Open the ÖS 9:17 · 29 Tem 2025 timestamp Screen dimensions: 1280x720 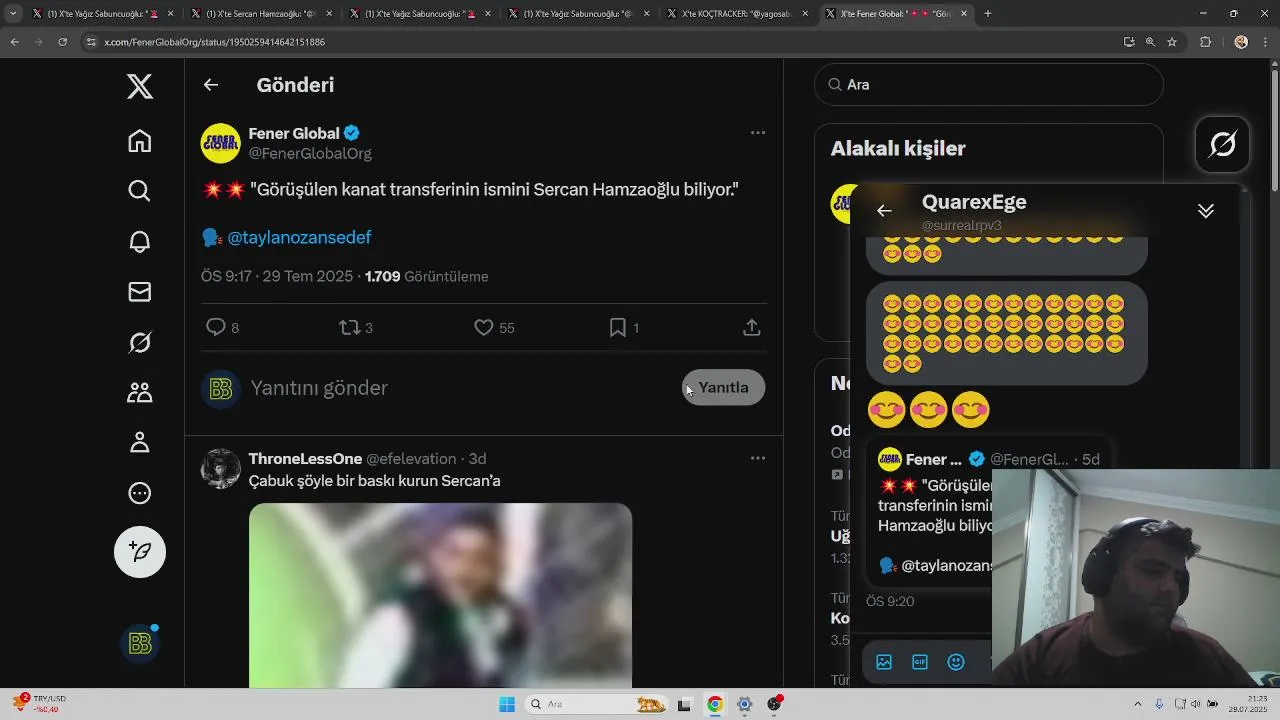coord(277,276)
